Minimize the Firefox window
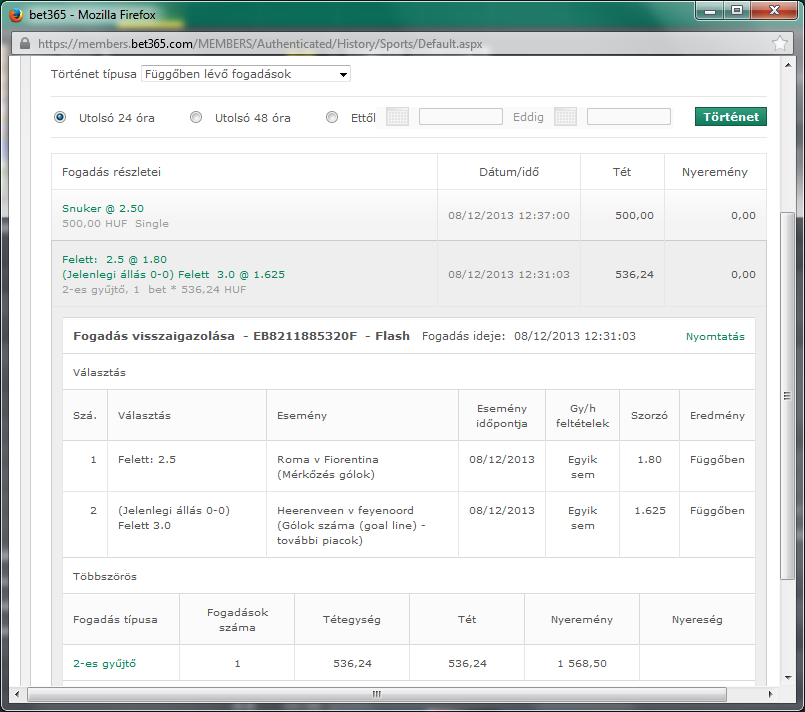805x712 pixels. [x=711, y=11]
